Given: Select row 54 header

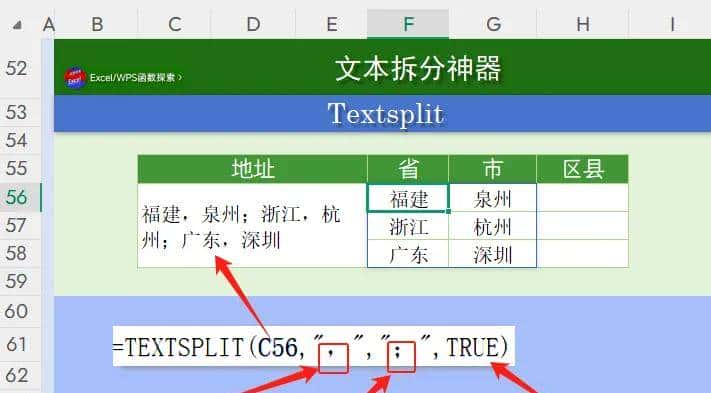Looking at the screenshot, I should [20, 140].
